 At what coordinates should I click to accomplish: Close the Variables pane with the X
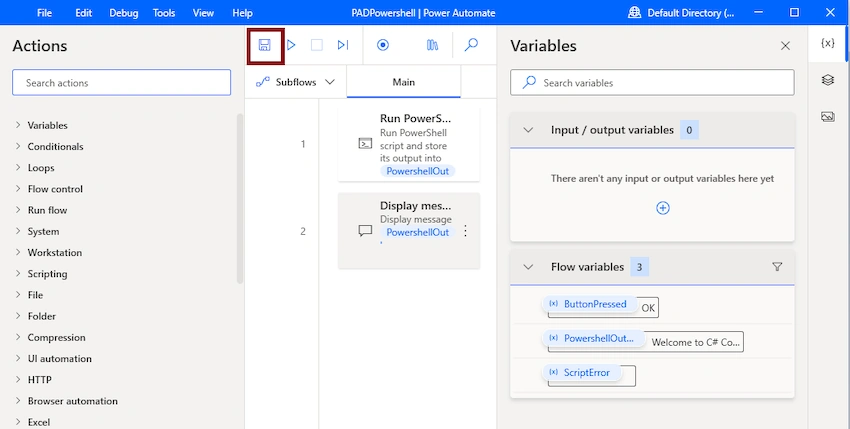pyautogui.click(x=785, y=46)
